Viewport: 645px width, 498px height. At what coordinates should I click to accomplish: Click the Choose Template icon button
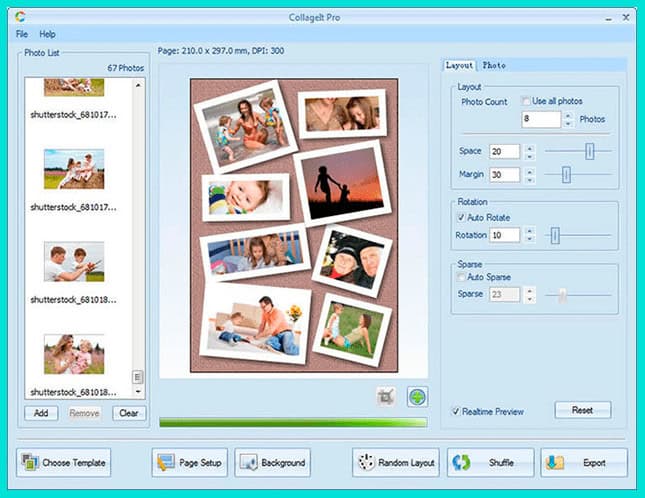click(64, 463)
